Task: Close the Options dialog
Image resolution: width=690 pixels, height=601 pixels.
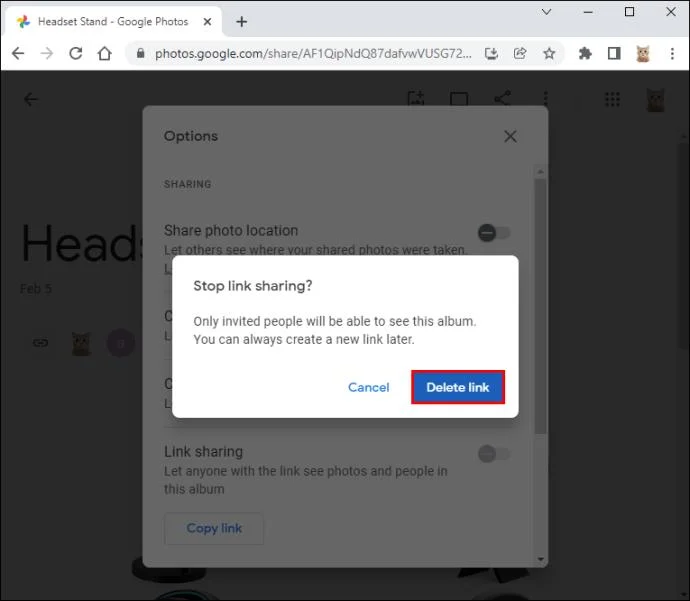Action: [510, 136]
